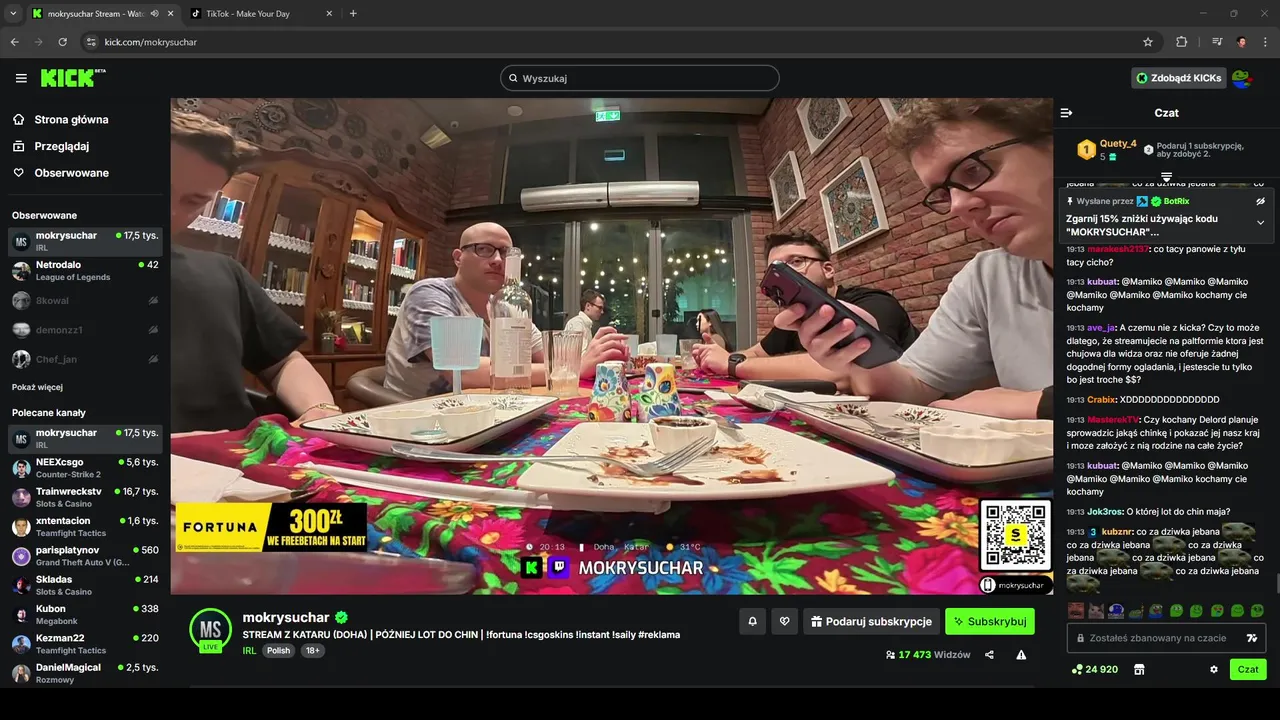Click mokrysuchar channel avatar with LIVE badge
1280x720 pixels.
point(210,630)
